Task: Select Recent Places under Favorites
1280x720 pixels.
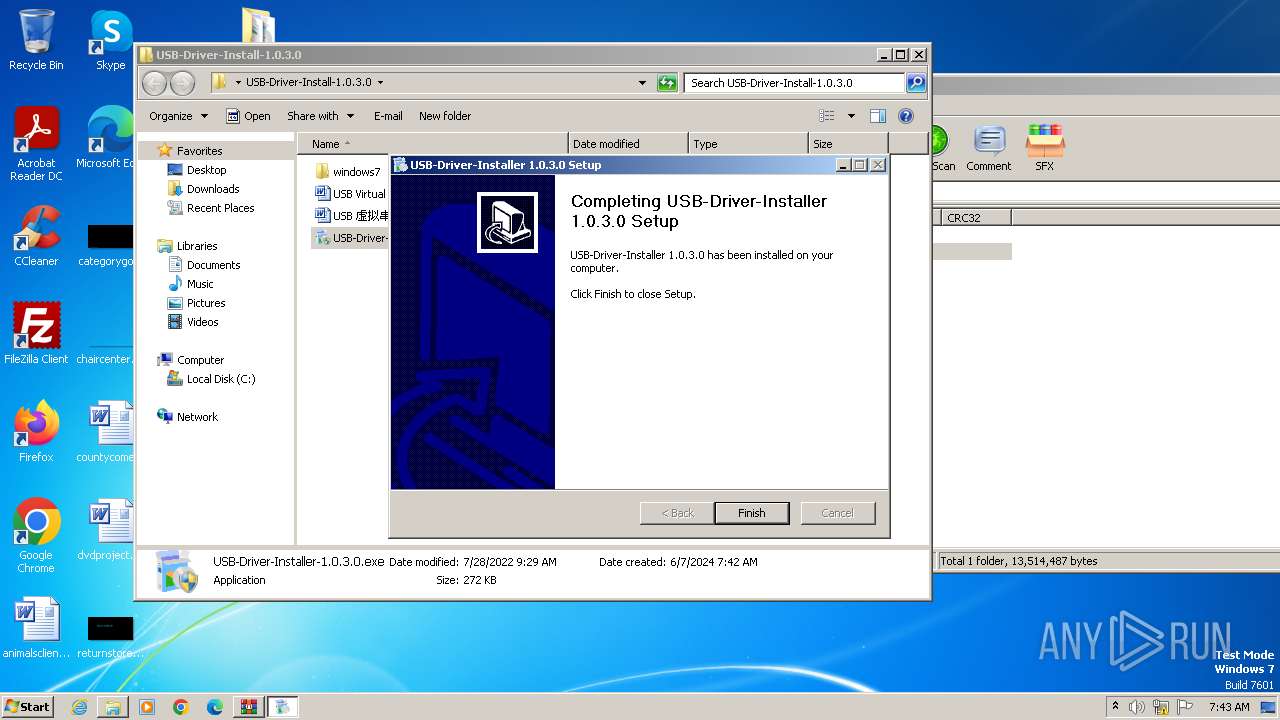Action: pyautogui.click(x=220, y=208)
